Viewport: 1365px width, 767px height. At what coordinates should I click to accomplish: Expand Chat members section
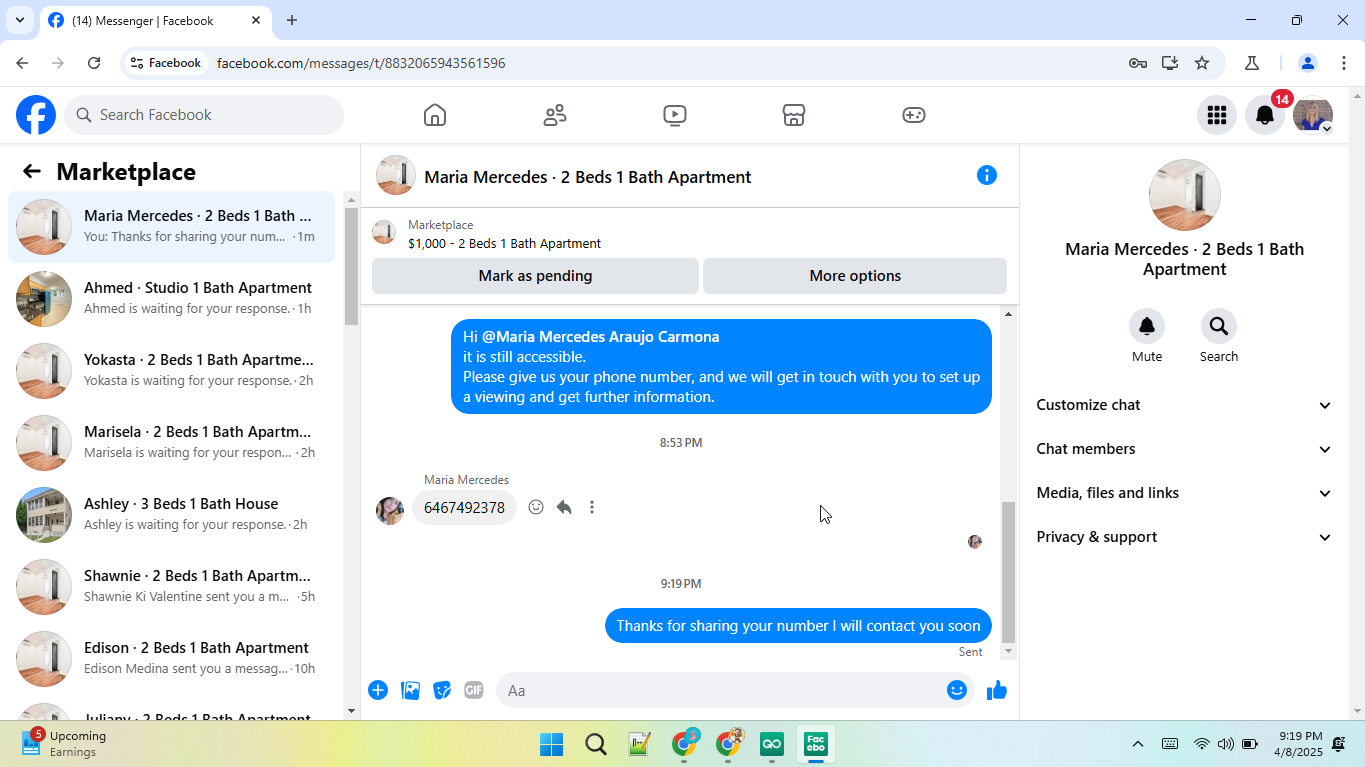[1185, 449]
